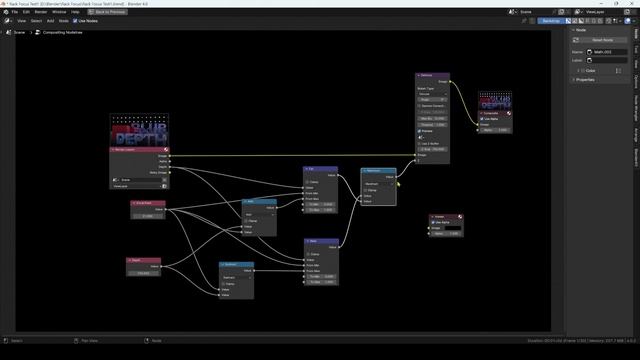Click the Composite node header icon
The width and height of the screenshot is (640, 360).
pyautogui.click(x=509, y=113)
